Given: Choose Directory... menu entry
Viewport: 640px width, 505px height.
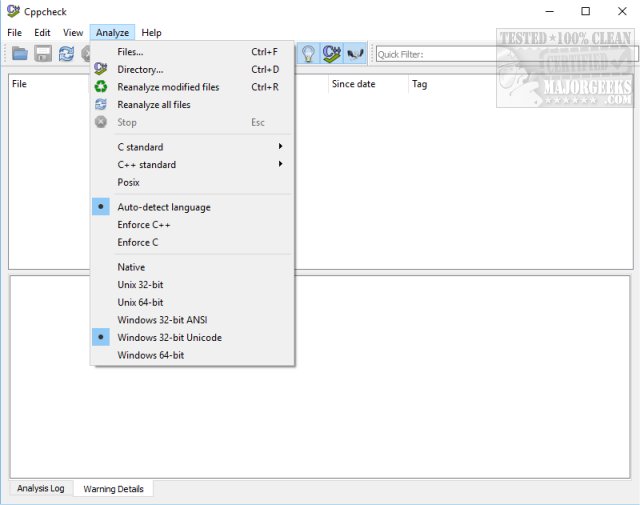Looking at the screenshot, I should [192, 69].
